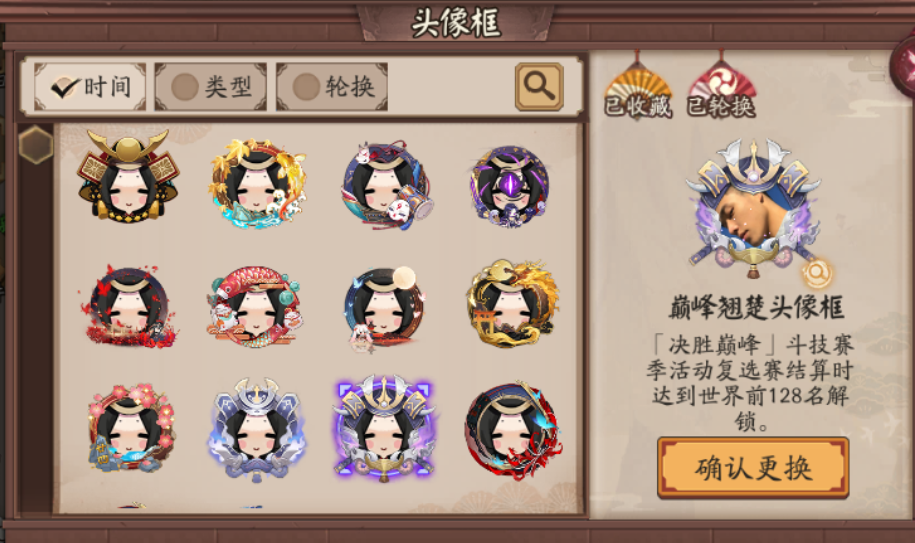
Task: Choose the pink cherry blossom frame
Action: [130, 428]
